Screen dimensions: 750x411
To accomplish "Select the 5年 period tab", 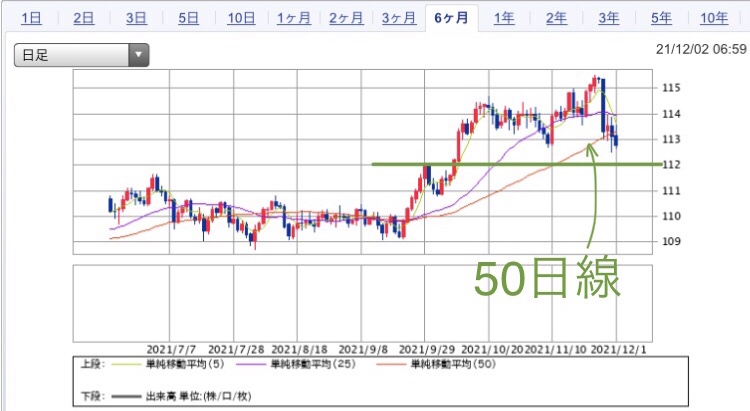I will point(662,19).
